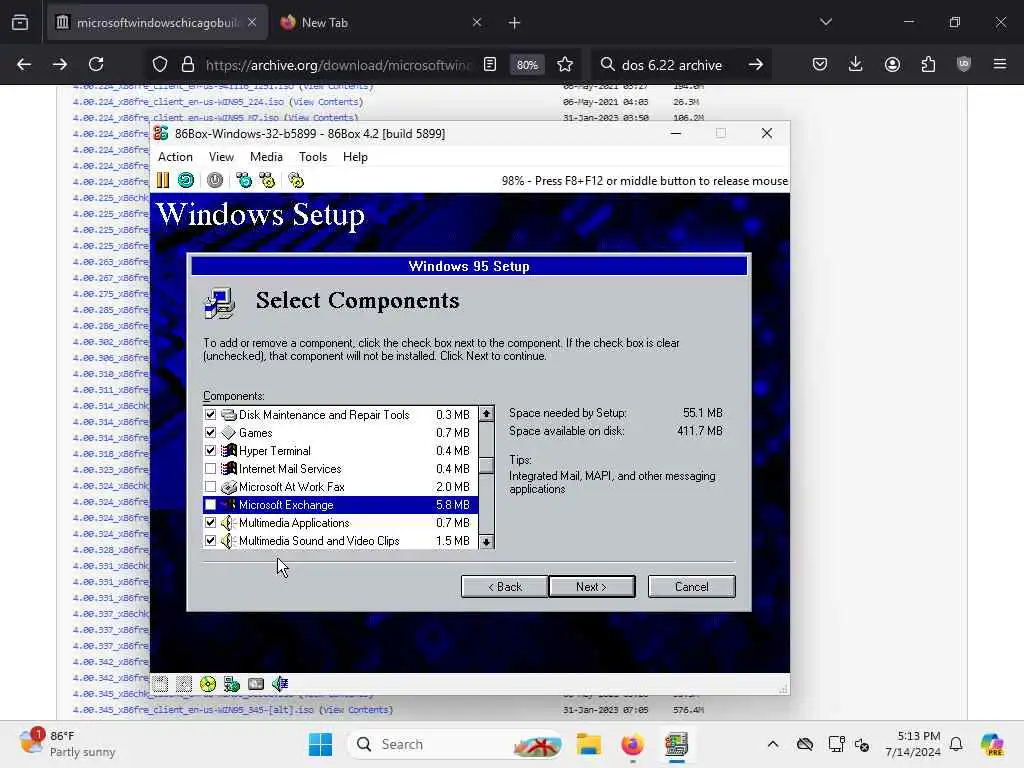Save to Pocket icon in Firefox toolbar

820,64
